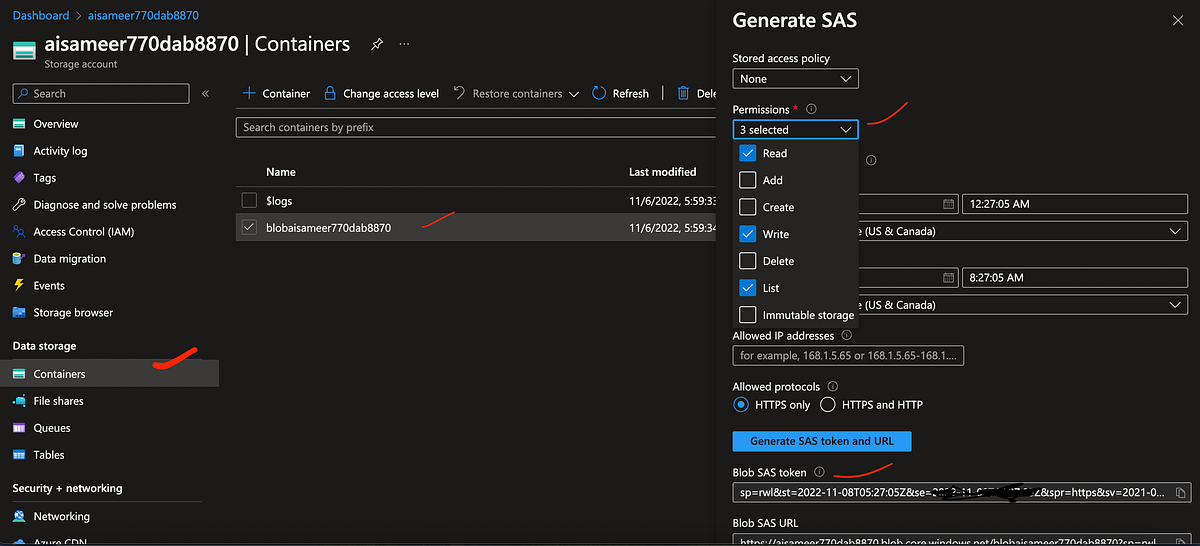Close the Generate SAS panel
This screenshot has height=546, width=1200.
coord(1178,21)
